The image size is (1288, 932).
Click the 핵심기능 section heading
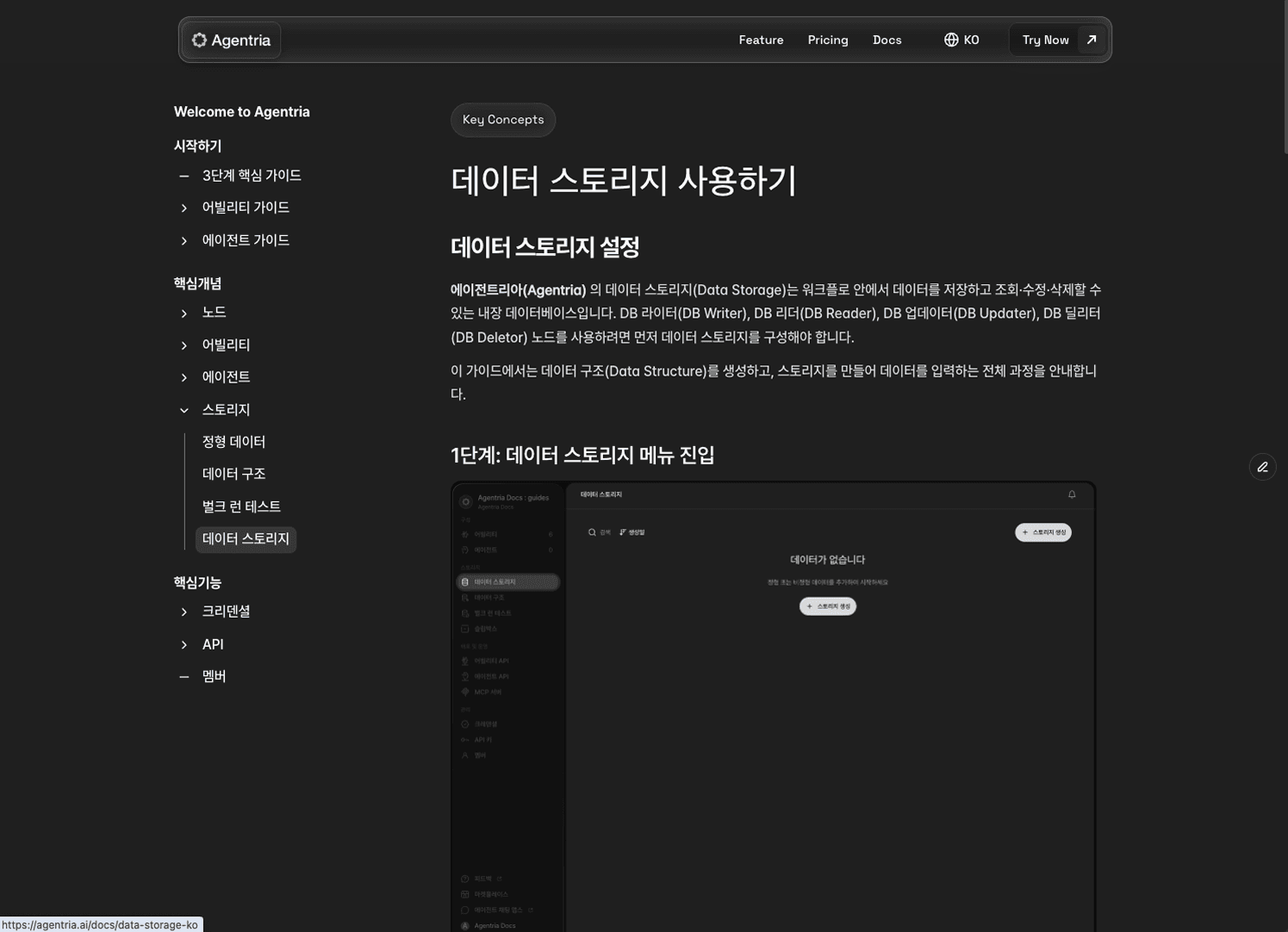pos(197,583)
